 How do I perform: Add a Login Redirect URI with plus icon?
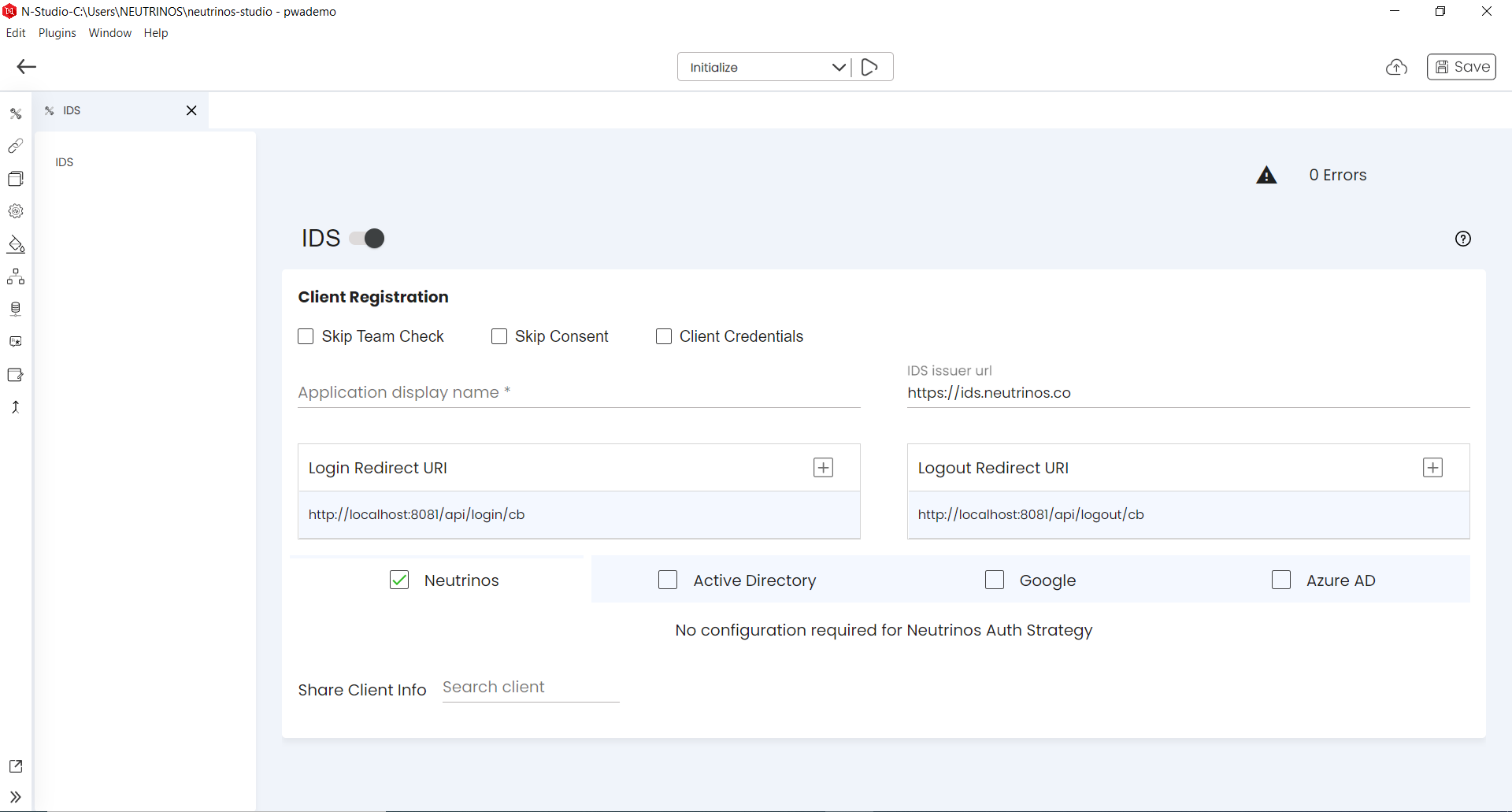(x=823, y=468)
